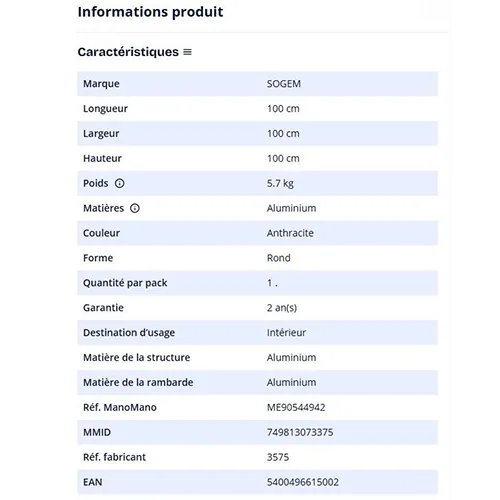Open the list icon next to Caractéristiques
This screenshot has height=500, width=500.
tap(188, 52)
